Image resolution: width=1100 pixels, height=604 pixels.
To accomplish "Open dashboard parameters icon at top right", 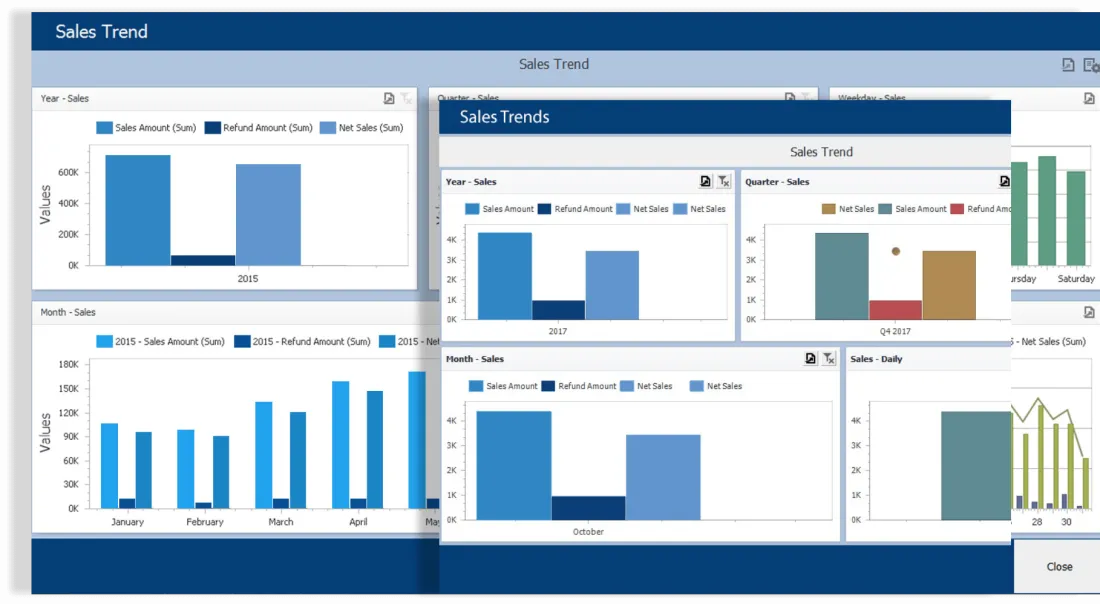I will pyautogui.click(x=1091, y=65).
